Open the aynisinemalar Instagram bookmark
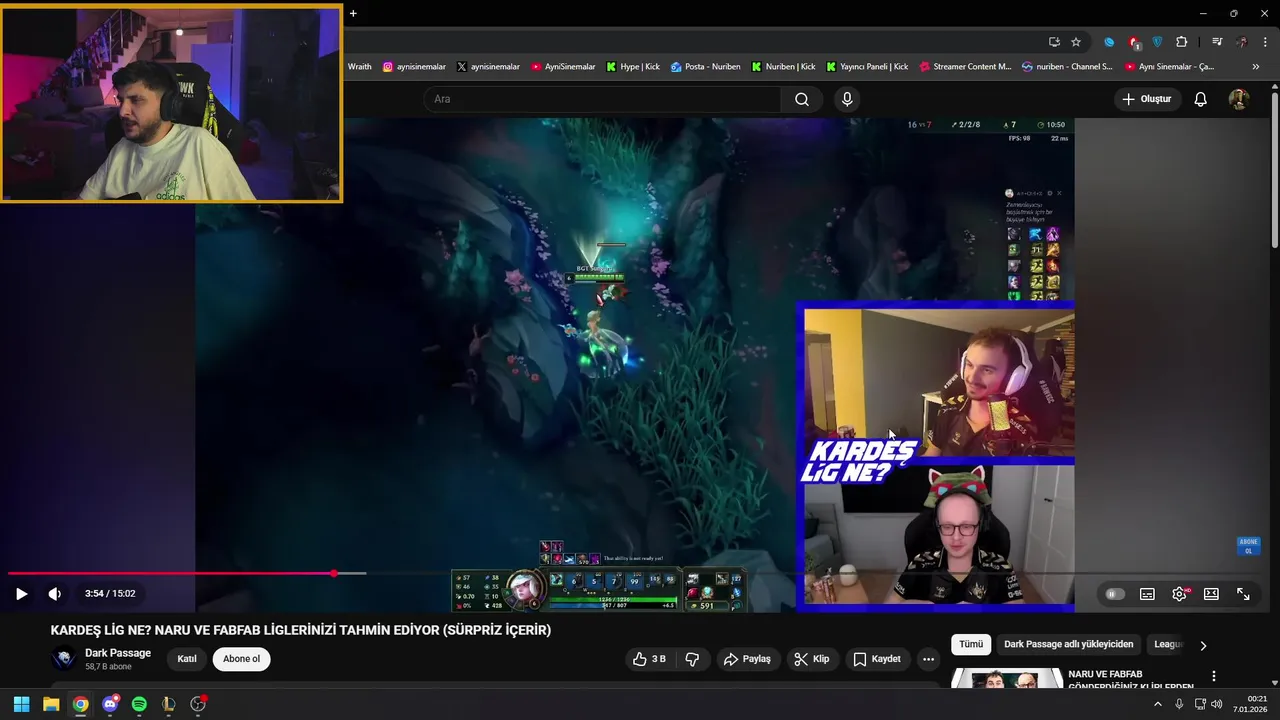1280x720 pixels. pyautogui.click(x=414, y=67)
